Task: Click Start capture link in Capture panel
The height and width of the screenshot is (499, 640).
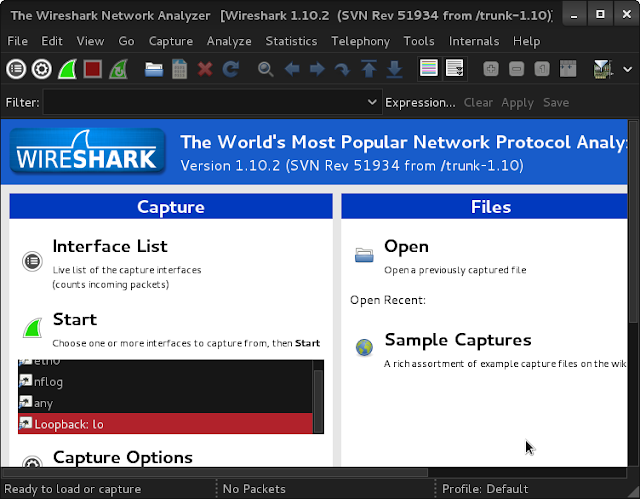Action: click(75, 319)
